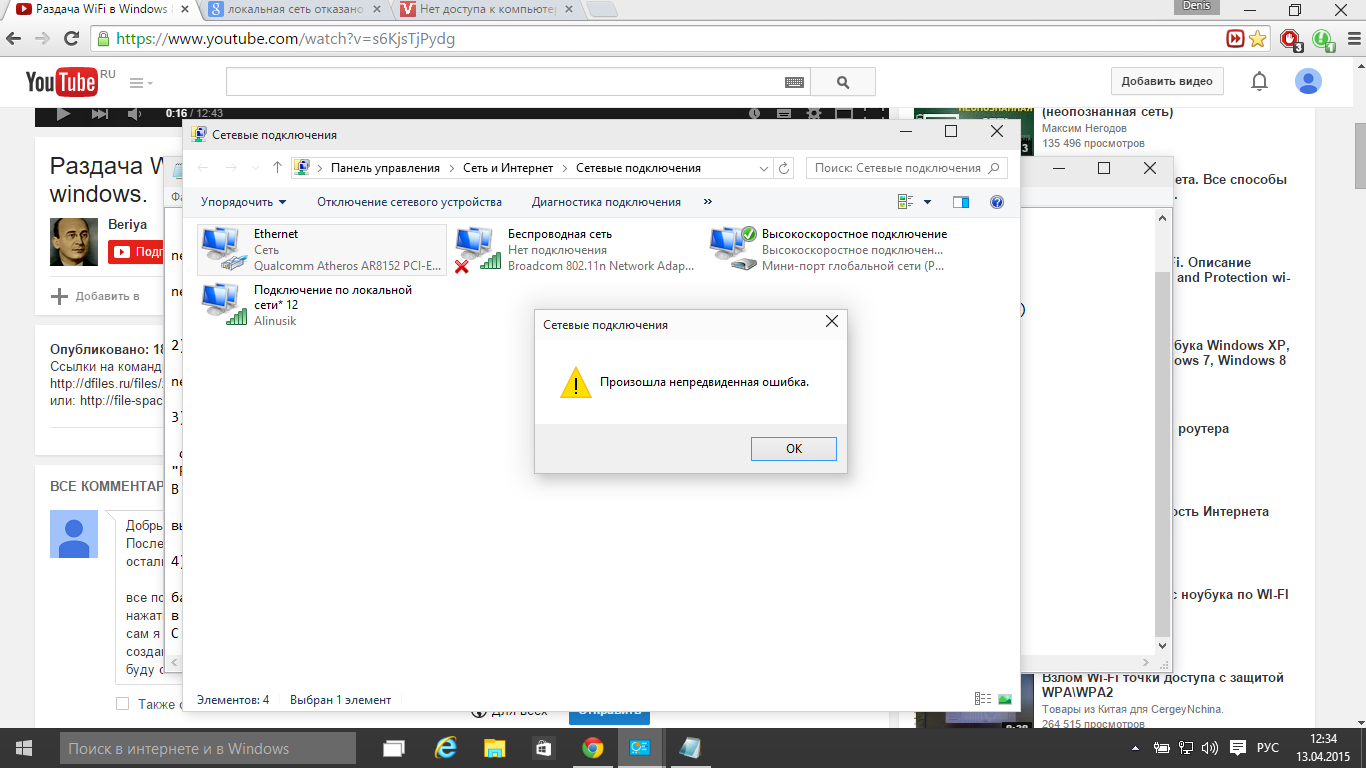Select the Беспроводная сеть wireless adapter

[x=575, y=250]
